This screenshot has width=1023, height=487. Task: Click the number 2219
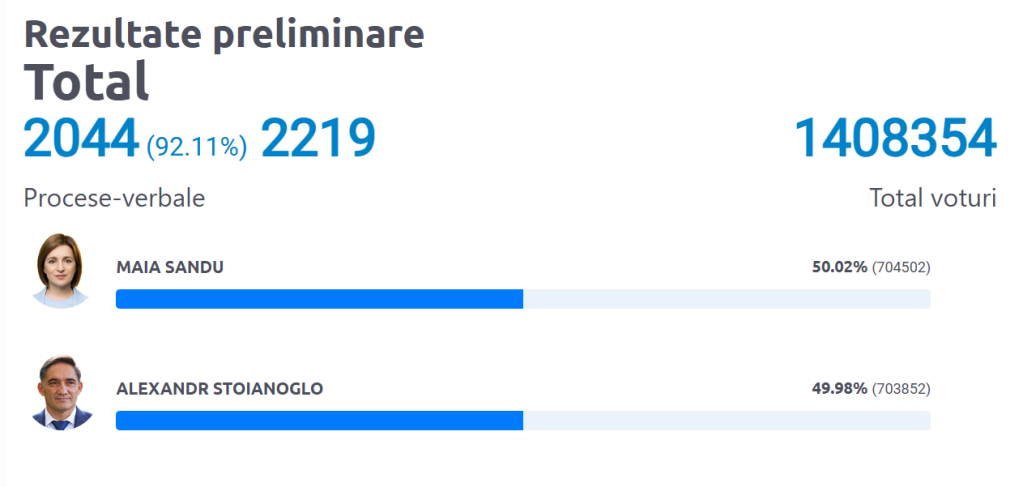[318, 138]
